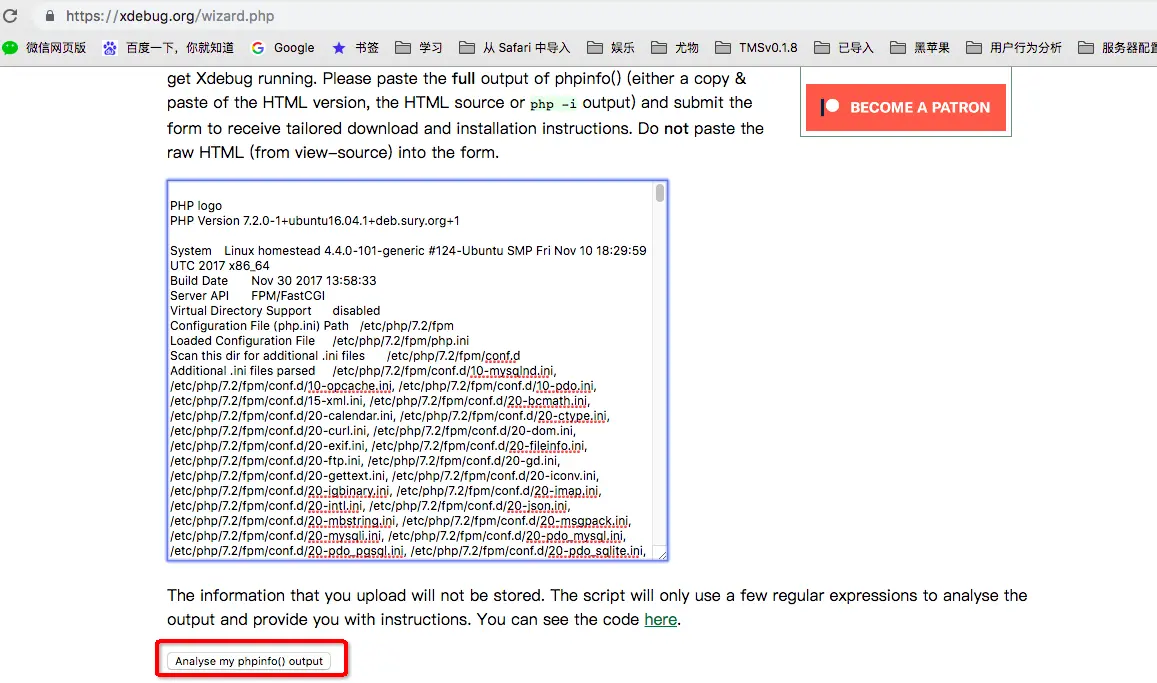Click the 'Server API FPM/FastCGI' line
The height and width of the screenshot is (683, 1157).
247,296
